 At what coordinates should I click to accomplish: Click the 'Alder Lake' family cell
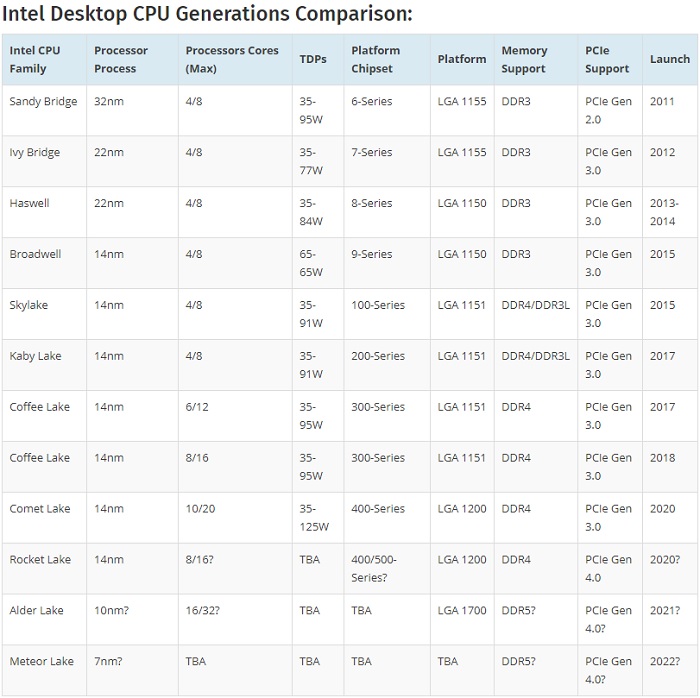[37, 611]
